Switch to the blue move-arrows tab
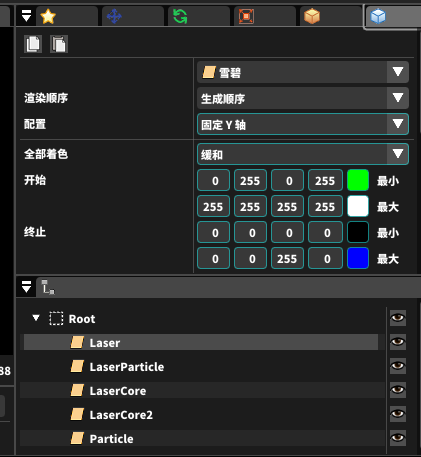The height and width of the screenshot is (457, 421). (x=133, y=16)
